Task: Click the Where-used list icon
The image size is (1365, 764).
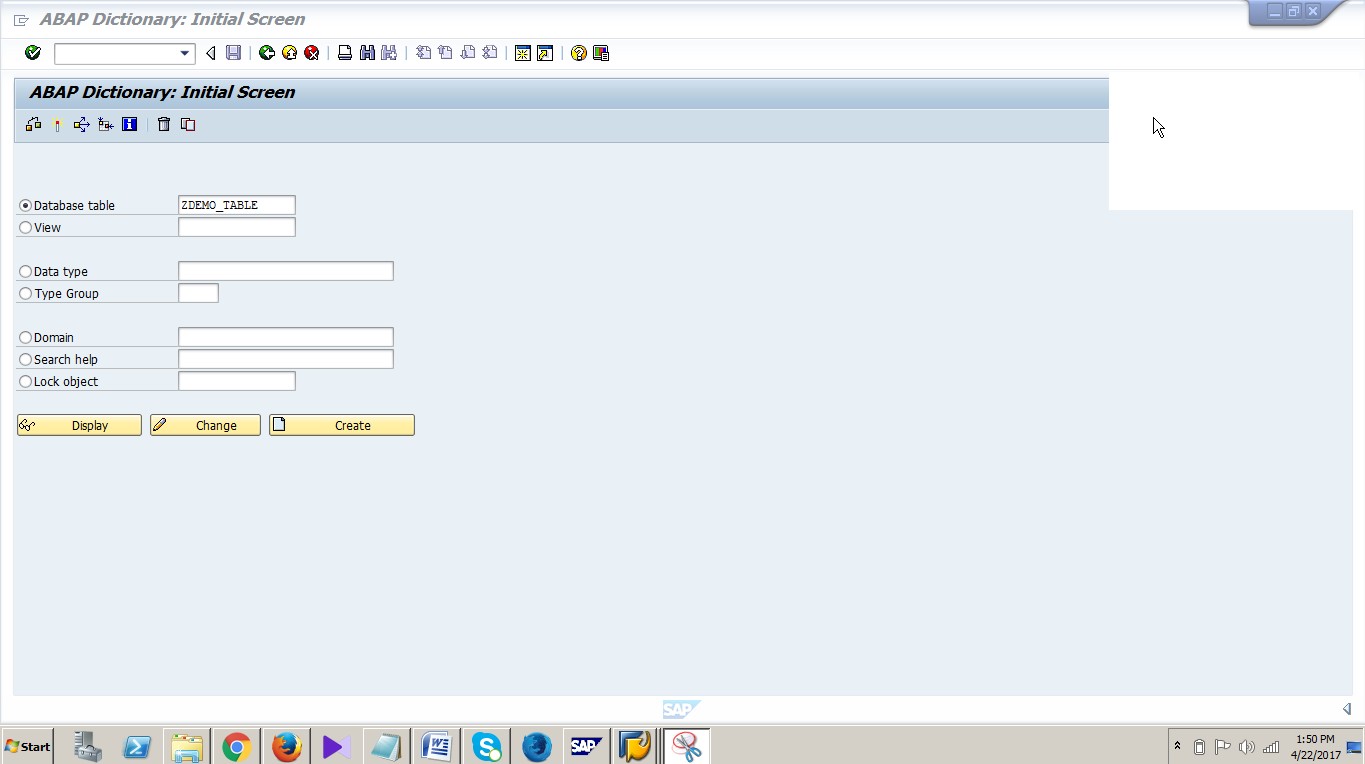Action: pyautogui.click(x=81, y=124)
